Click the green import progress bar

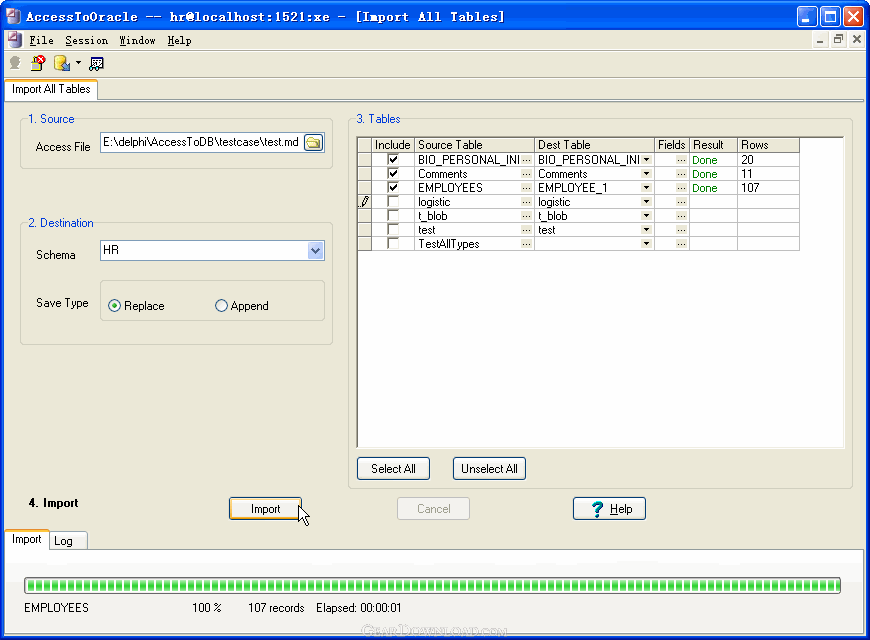click(x=432, y=585)
